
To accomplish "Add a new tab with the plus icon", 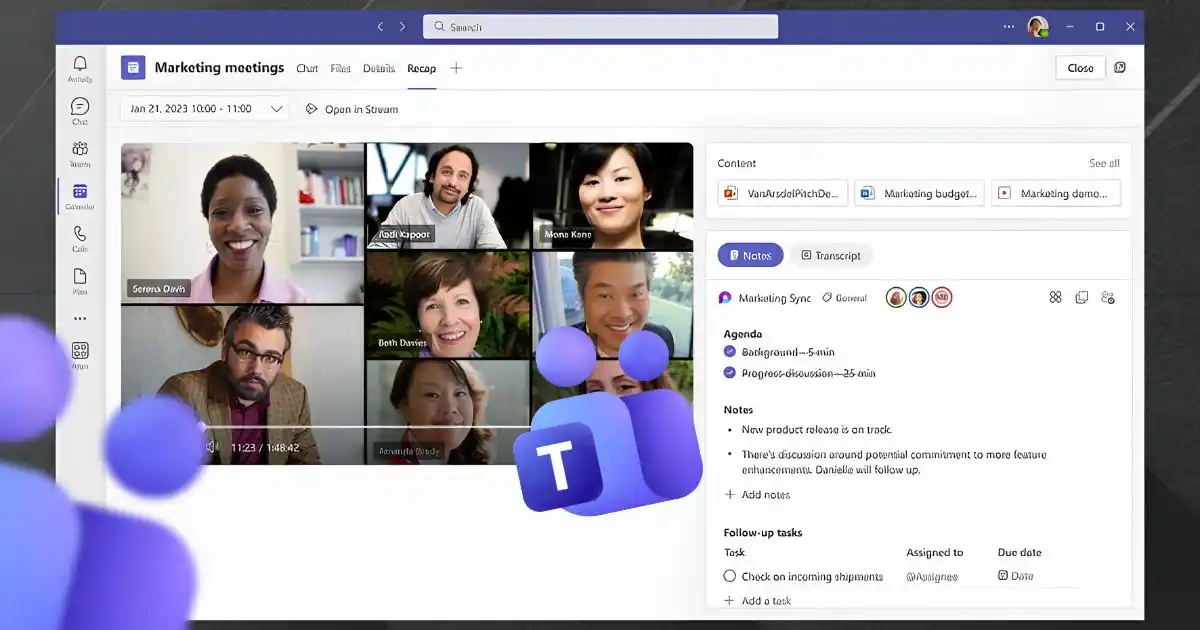I will [x=456, y=68].
